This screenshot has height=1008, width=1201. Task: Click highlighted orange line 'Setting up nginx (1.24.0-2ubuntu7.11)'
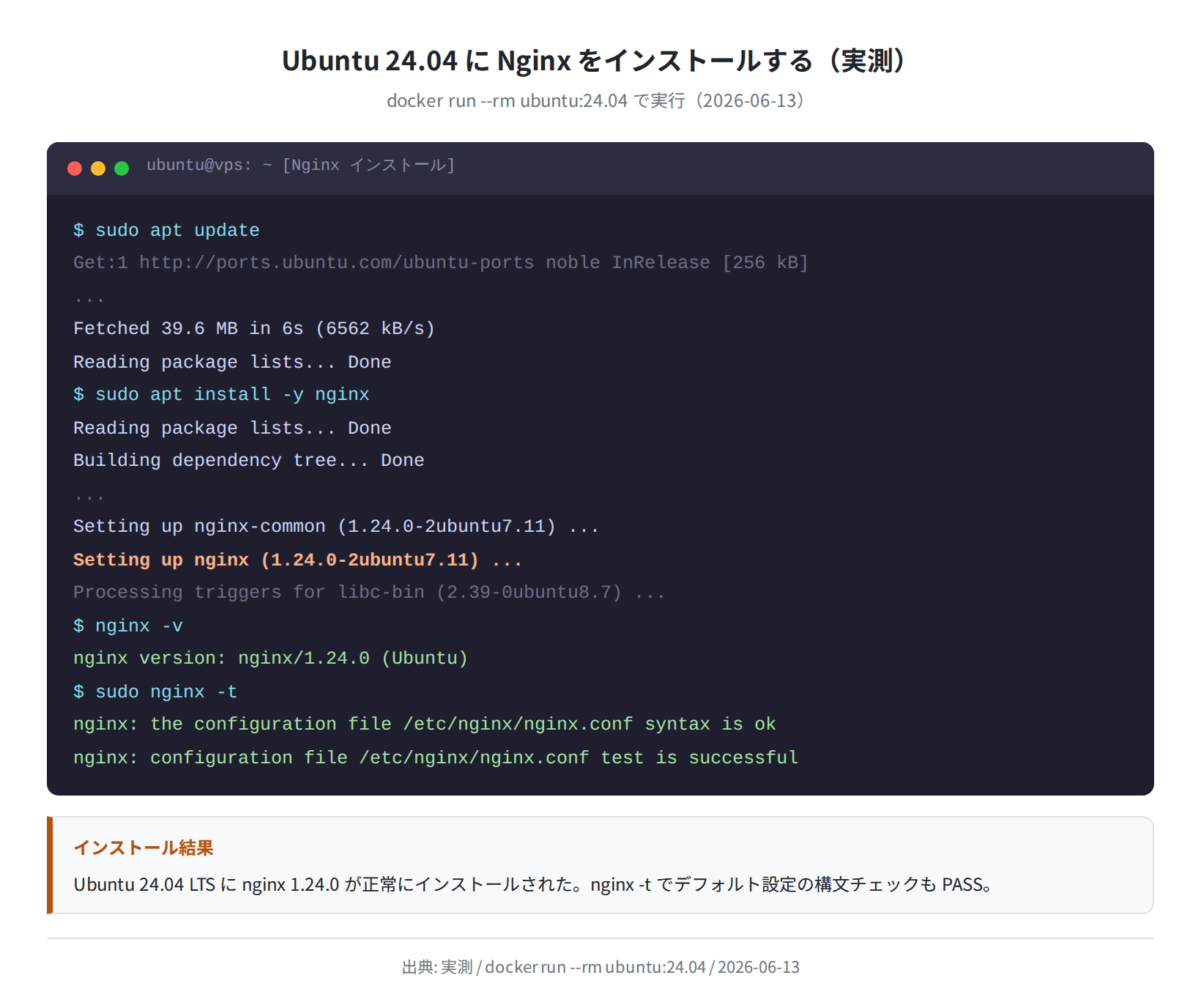[x=298, y=560]
